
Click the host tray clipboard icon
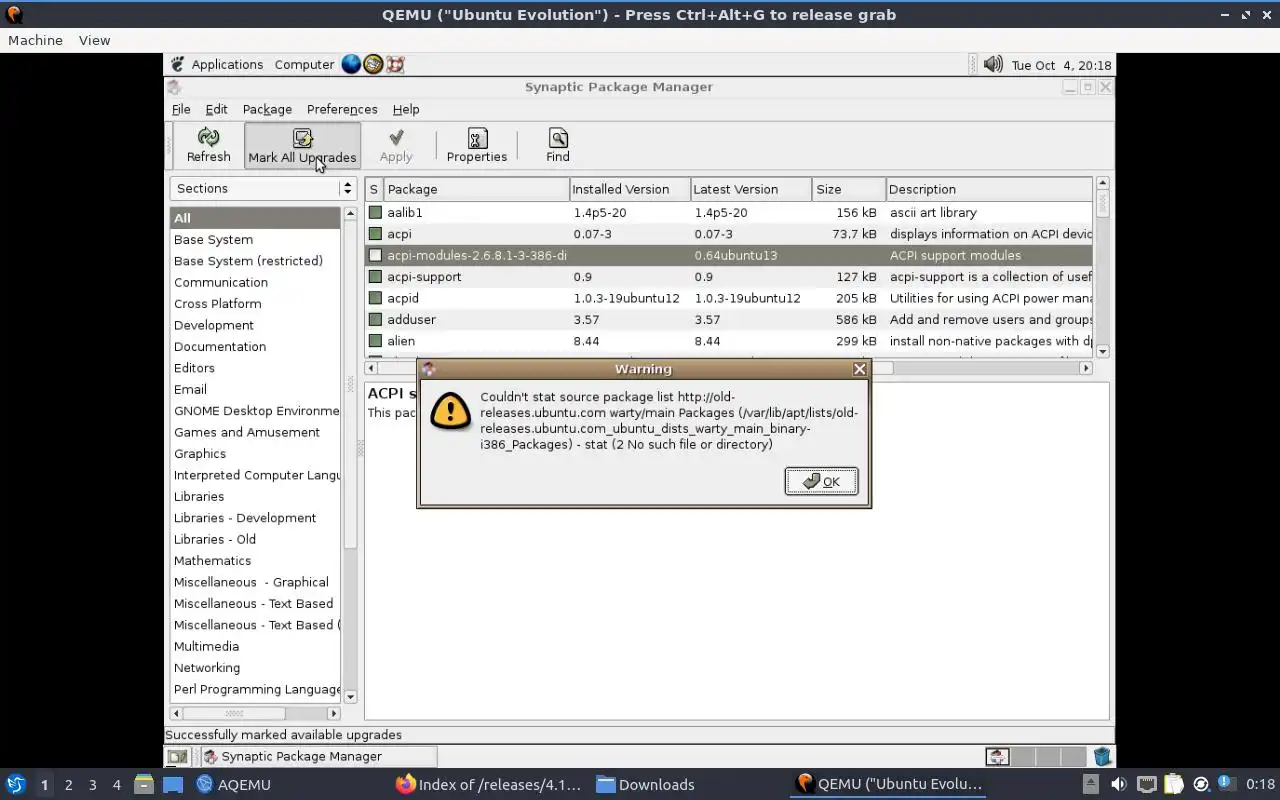coord(1174,785)
